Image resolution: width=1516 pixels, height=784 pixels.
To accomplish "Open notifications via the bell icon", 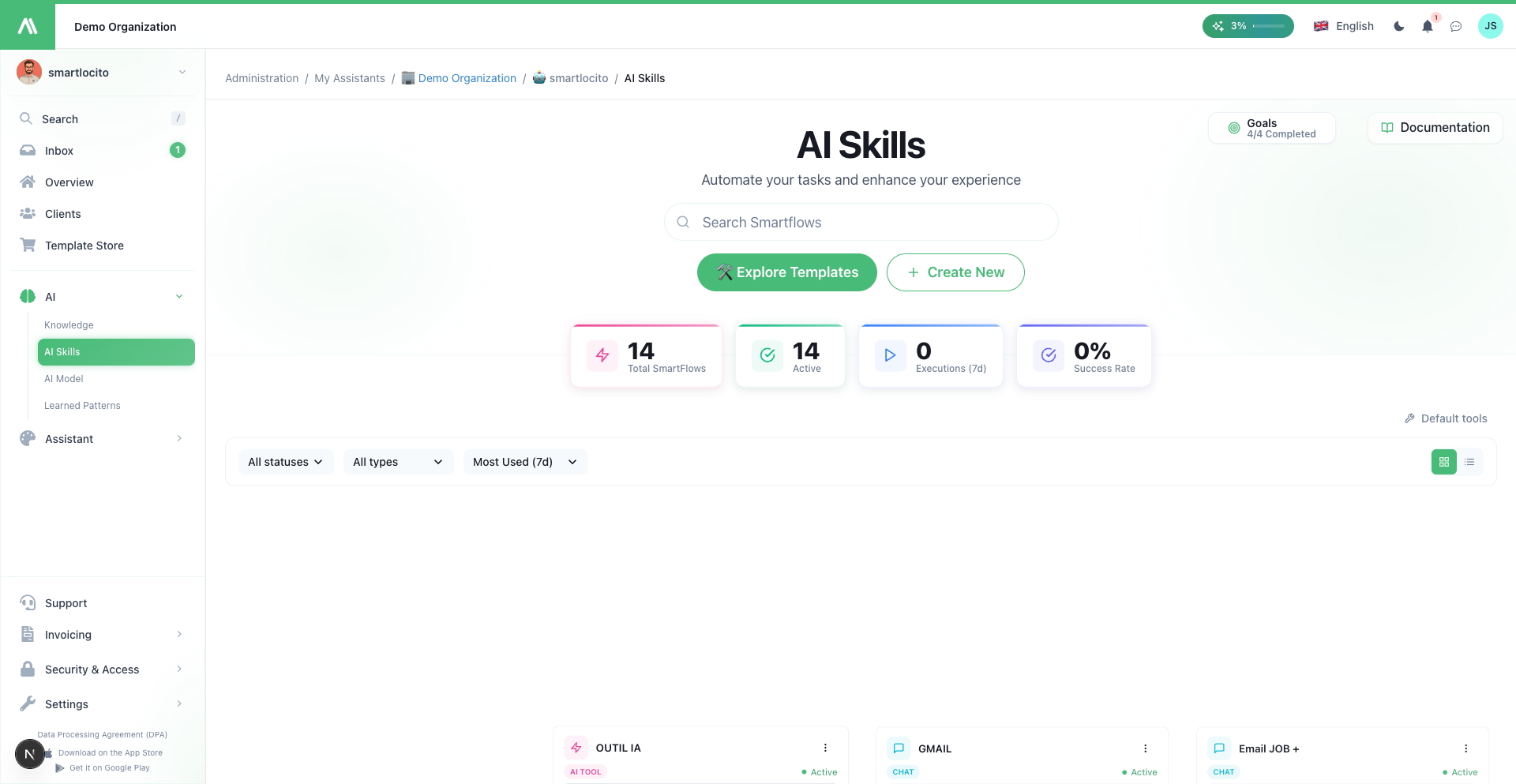I will 1427,26.
